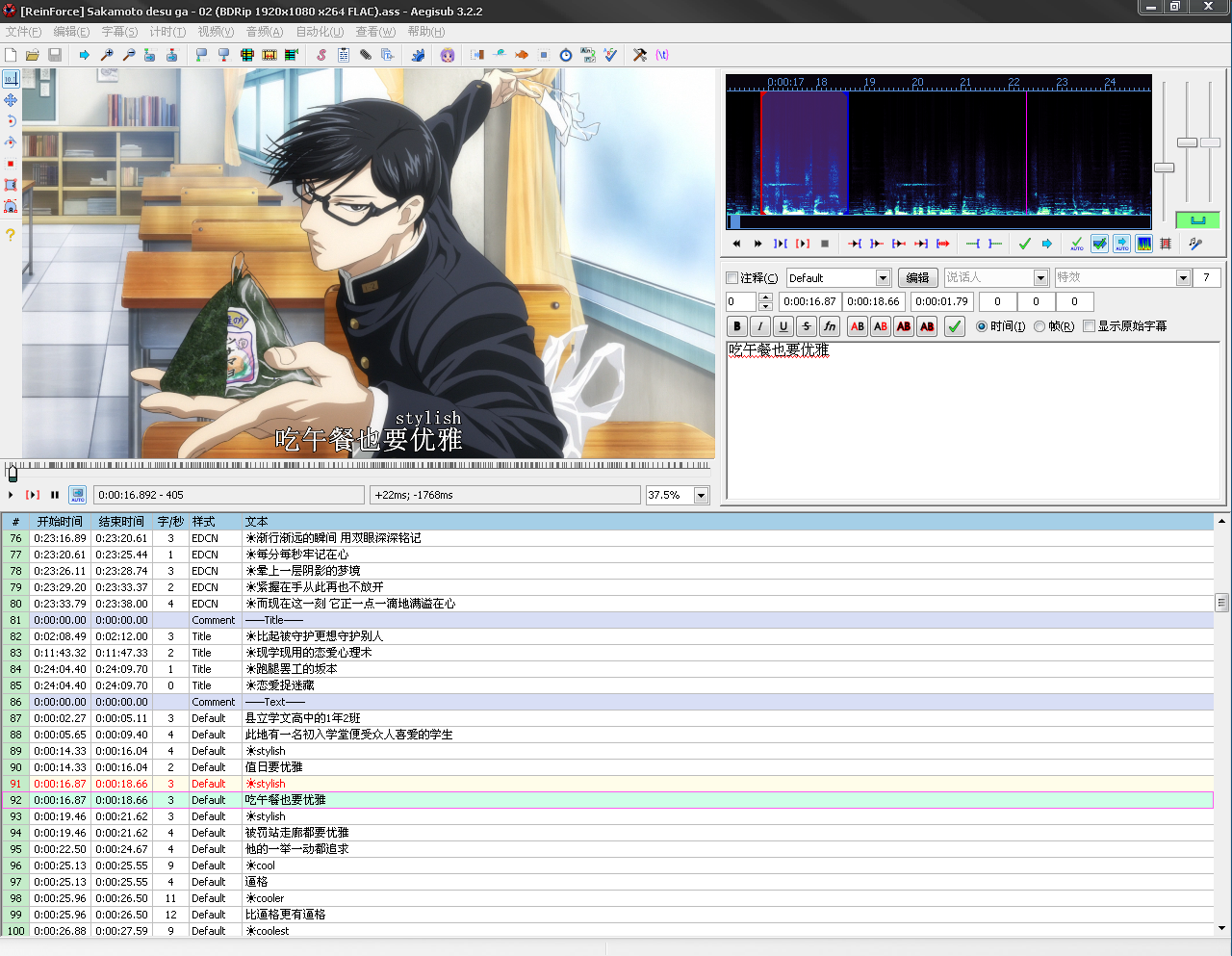Open the Options hammer icon

640,55
